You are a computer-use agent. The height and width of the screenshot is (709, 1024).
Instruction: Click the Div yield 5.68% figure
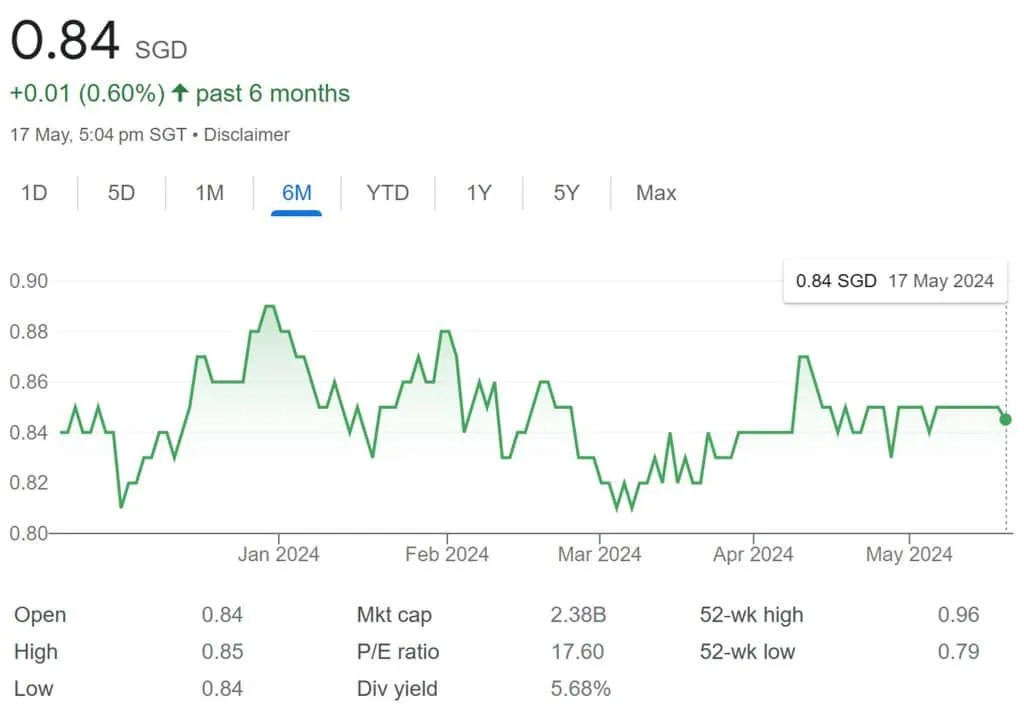pos(582,689)
